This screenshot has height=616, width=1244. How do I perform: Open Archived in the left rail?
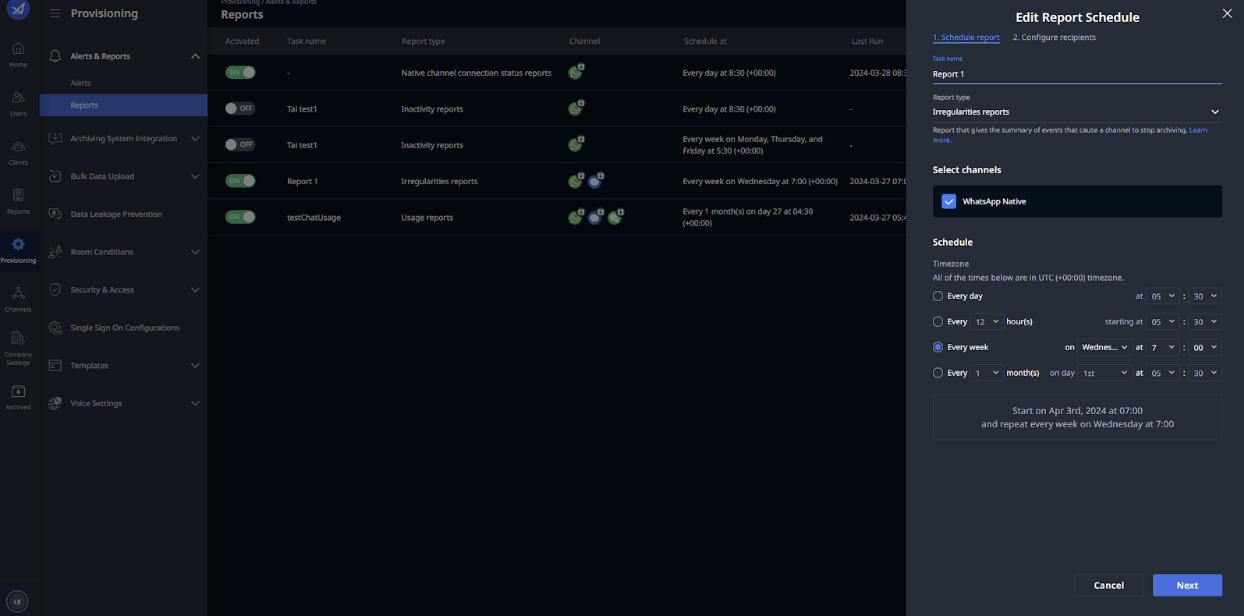point(18,397)
